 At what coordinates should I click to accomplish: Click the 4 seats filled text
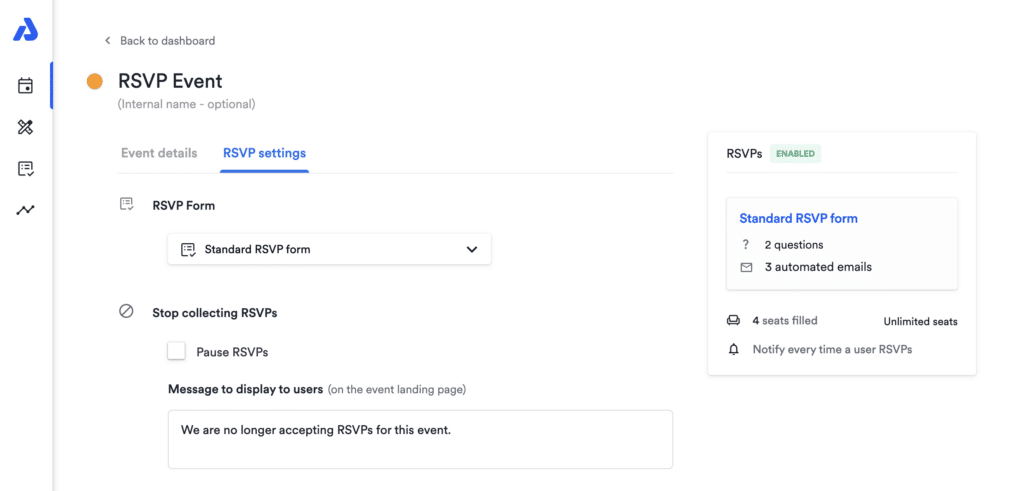(x=784, y=321)
